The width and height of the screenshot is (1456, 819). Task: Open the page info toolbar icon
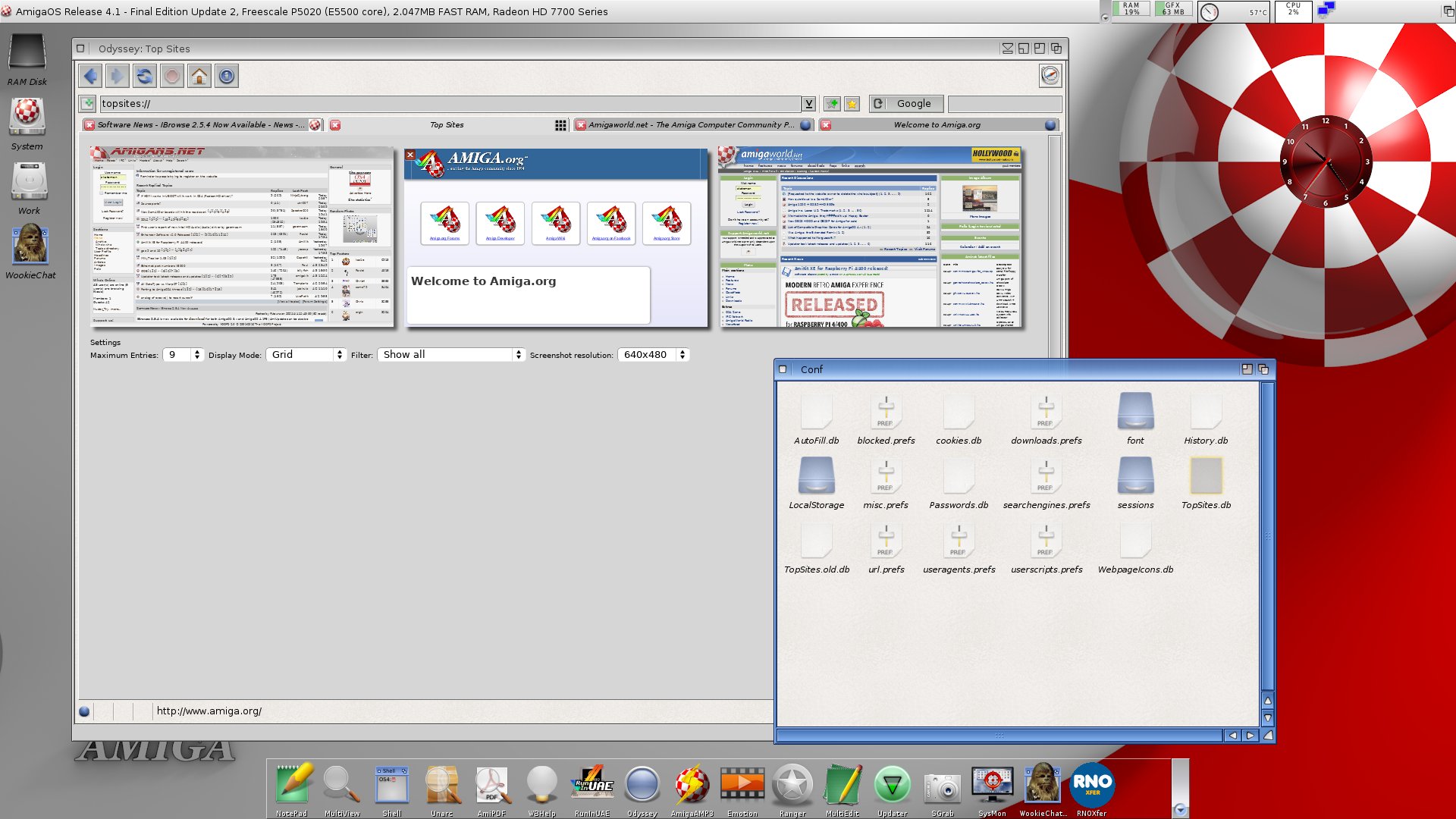(227, 76)
